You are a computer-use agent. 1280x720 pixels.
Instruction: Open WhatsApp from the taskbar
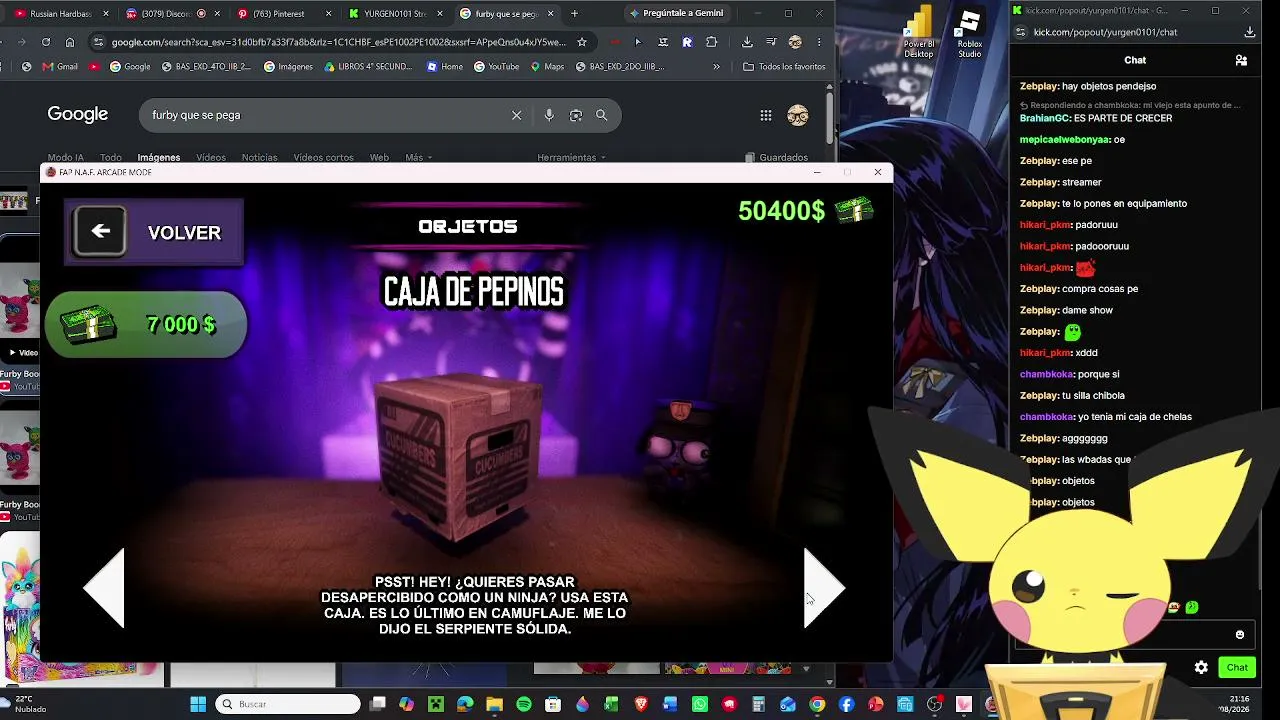pyautogui.click(x=700, y=704)
